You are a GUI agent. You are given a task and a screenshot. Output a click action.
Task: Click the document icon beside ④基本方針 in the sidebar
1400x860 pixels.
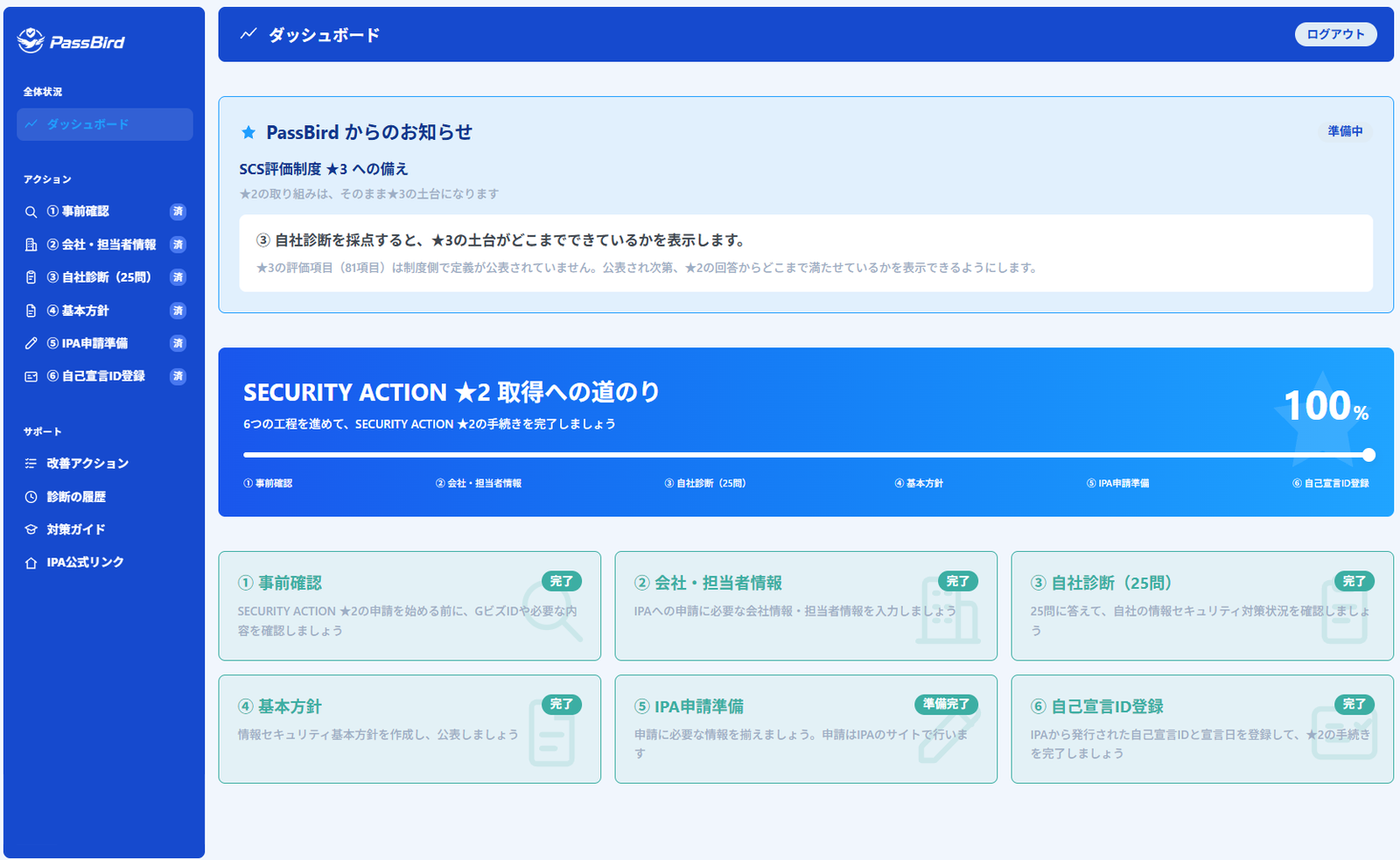[x=31, y=311]
